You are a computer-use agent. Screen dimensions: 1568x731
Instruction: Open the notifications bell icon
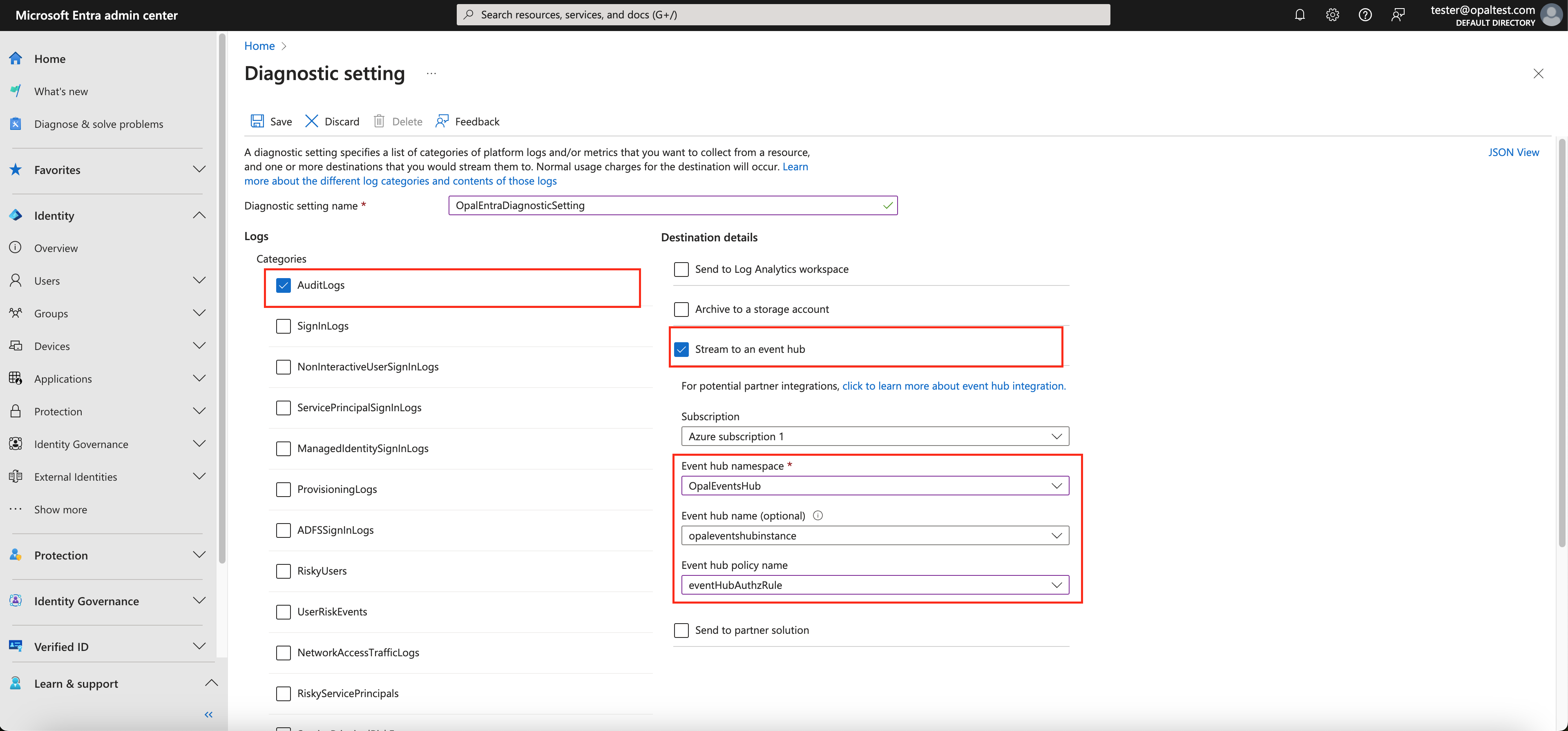click(x=1300, y=15)
